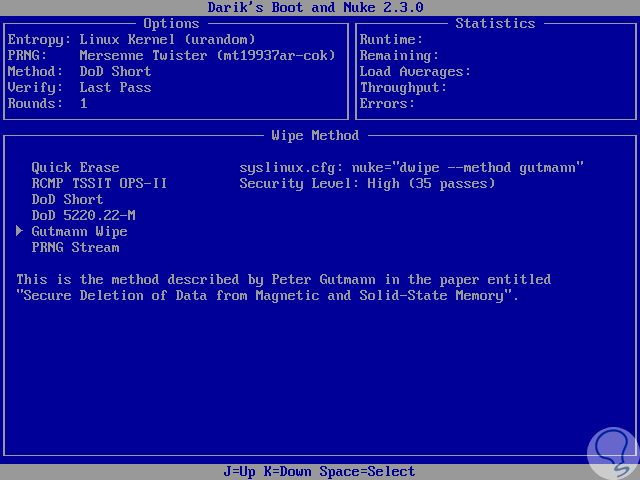Click the J=Up K=Down Space=Select hint bar
Screen dimensions: 640x480
319,472
